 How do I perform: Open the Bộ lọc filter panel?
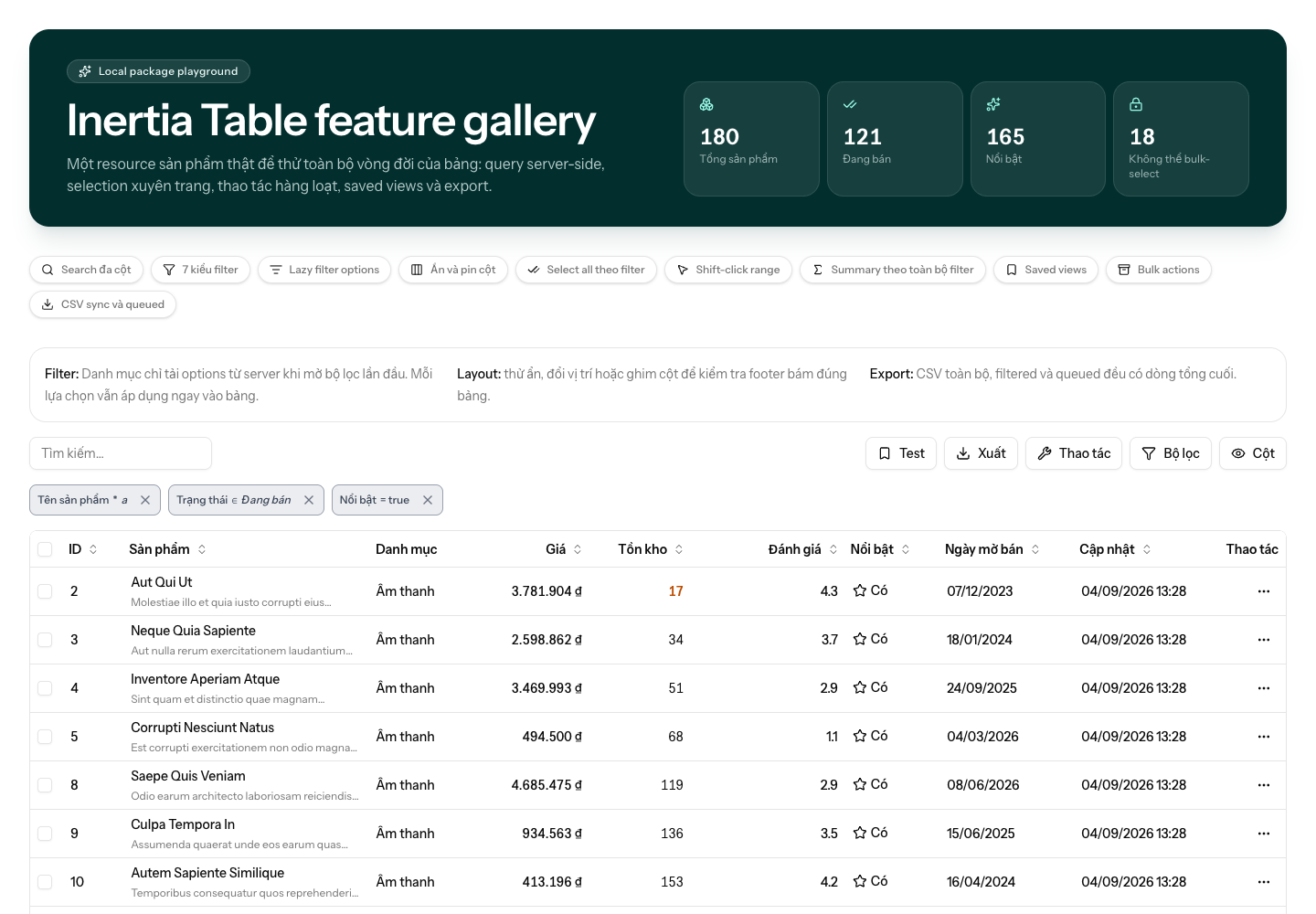click(x=1171, y=453)
